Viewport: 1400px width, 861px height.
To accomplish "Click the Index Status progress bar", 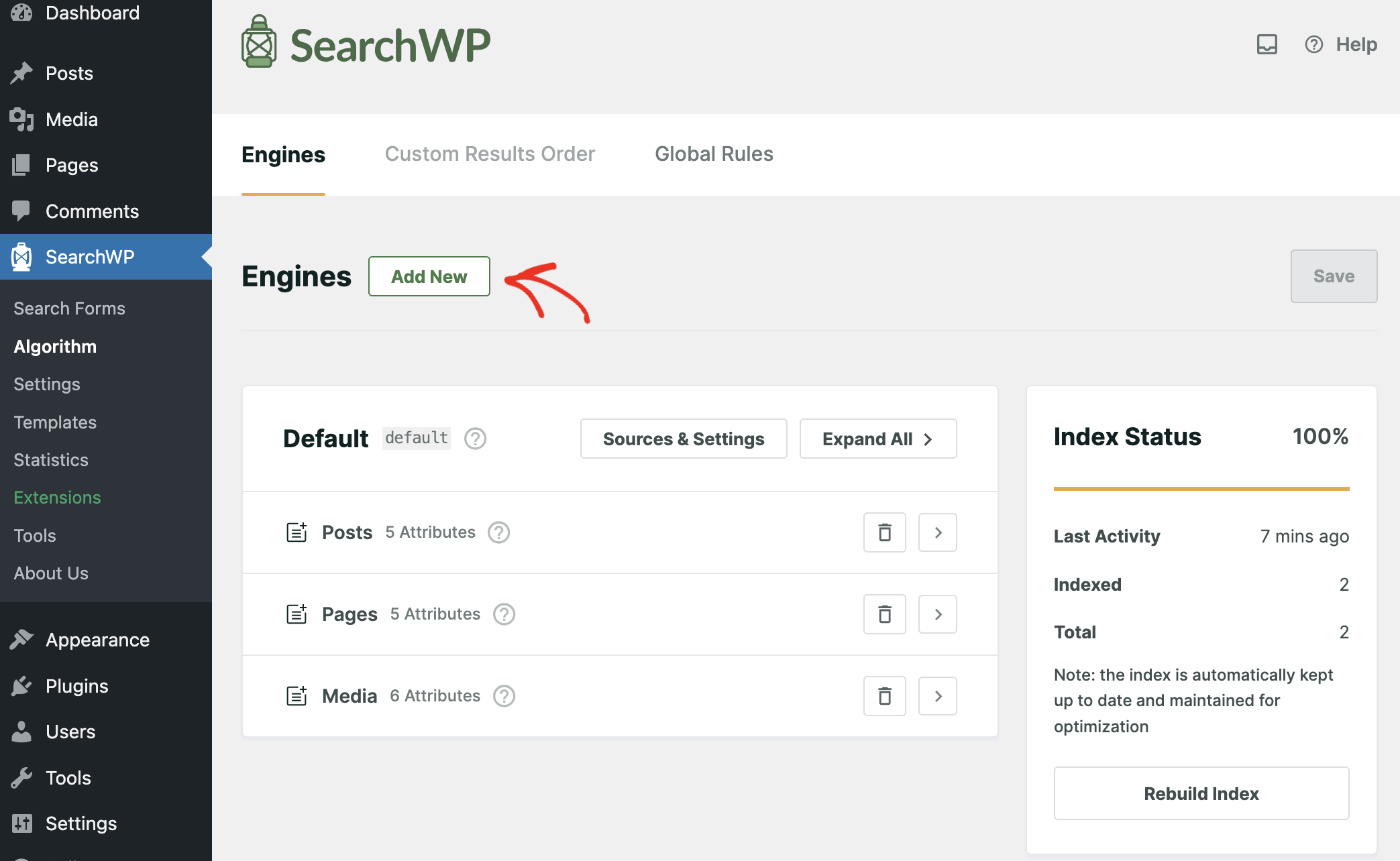I will (1202, 489).
